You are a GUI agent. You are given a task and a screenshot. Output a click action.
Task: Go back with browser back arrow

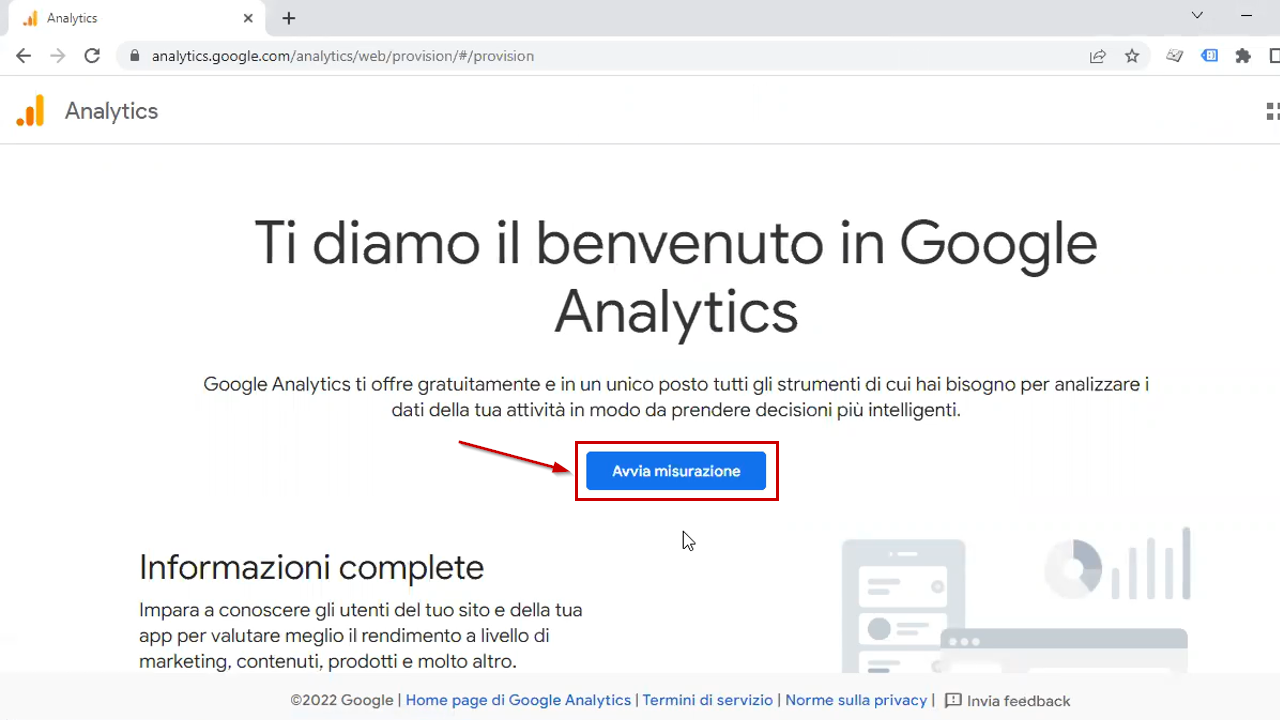(x=24, y=56)
